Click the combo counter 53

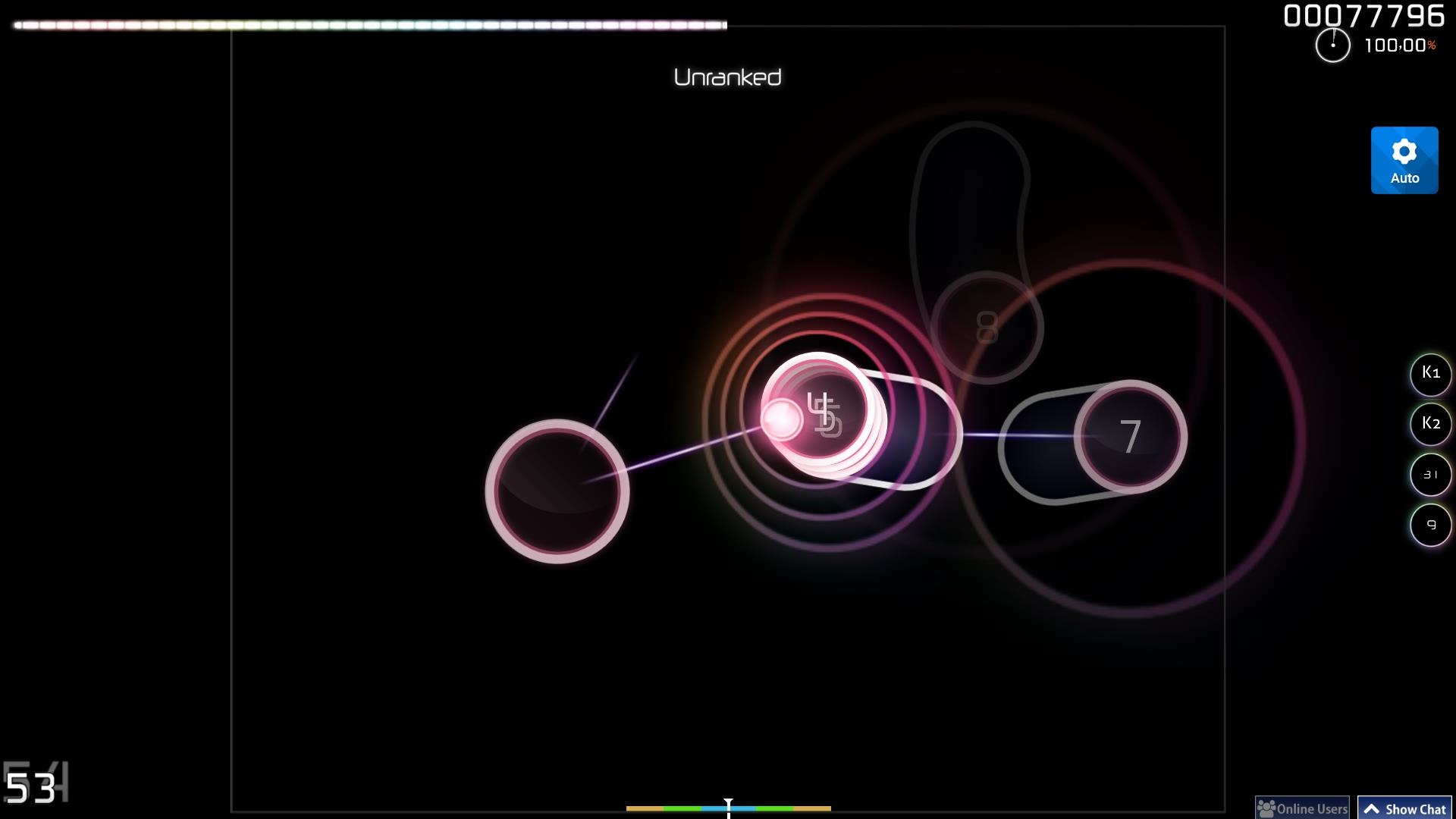(x=31, y=789)
